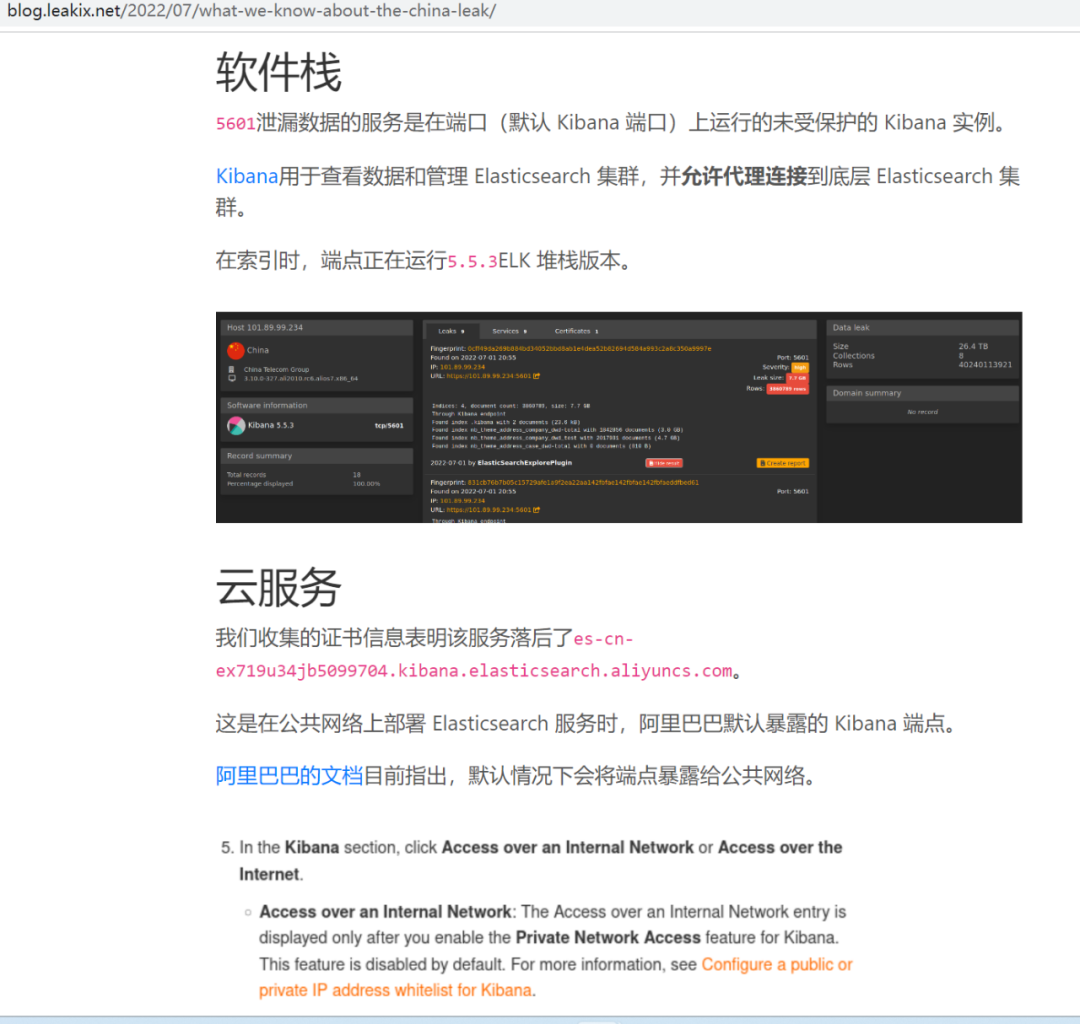The width and height of the screenshot is (1080, 1024).
Task: Click the bold 允许代理连接 text
Action: [x=745, y=176]
